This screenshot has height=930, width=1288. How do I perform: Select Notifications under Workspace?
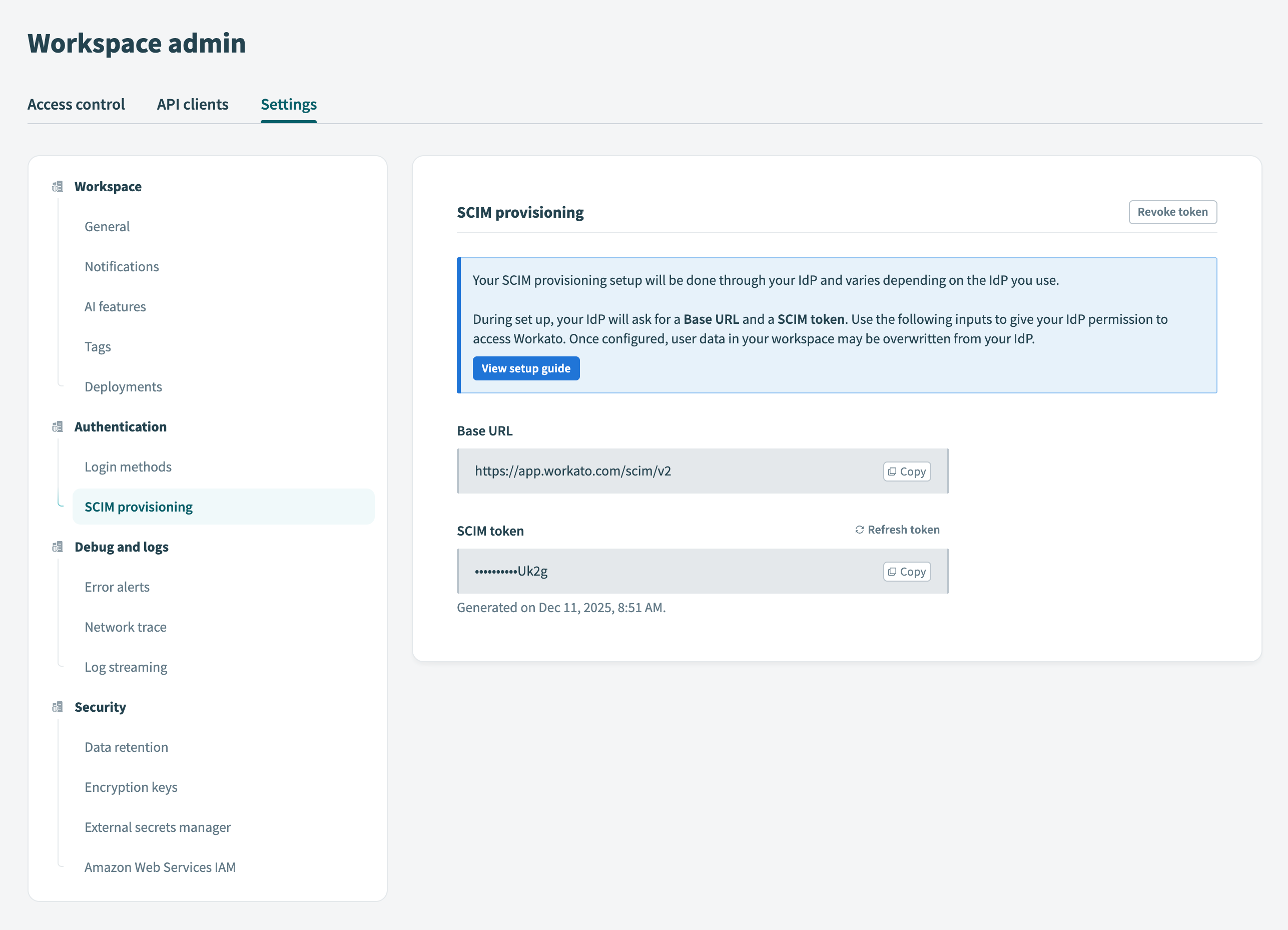tap(122, 266)
